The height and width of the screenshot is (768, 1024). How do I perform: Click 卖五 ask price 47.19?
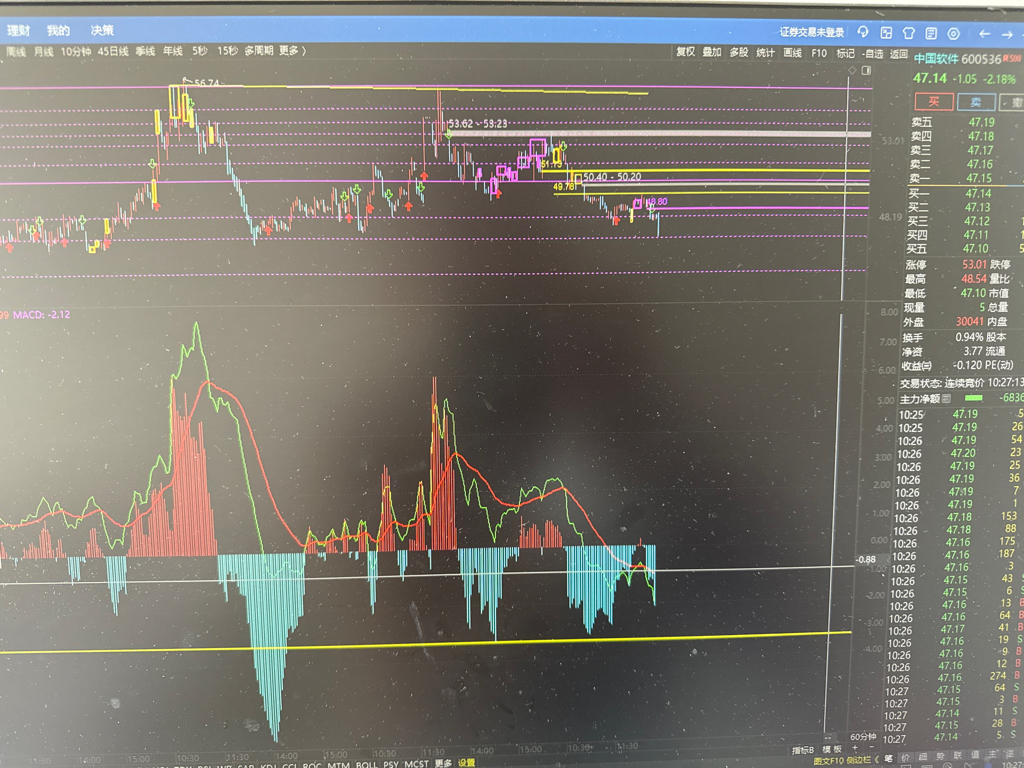click(981, 122)
